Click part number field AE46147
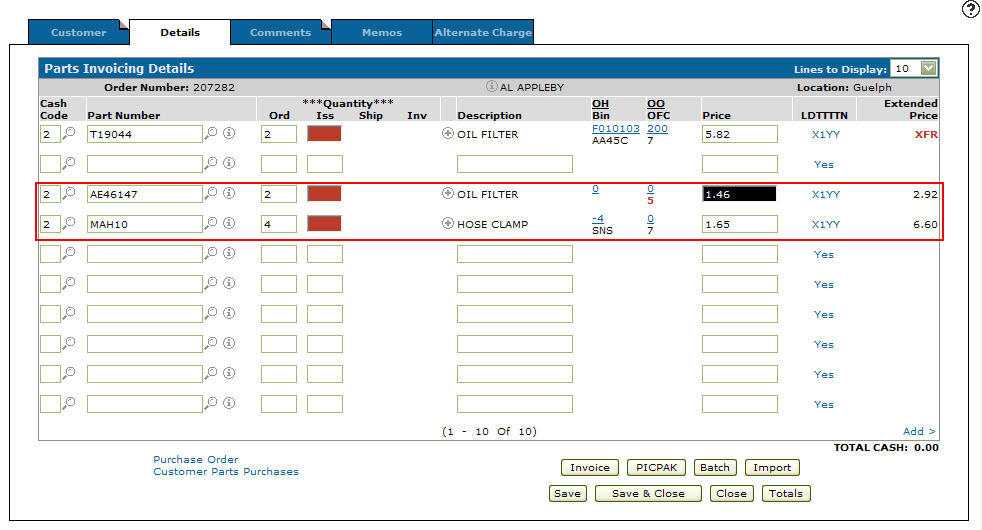Image resolution: width=982 pixels, height=530 pixels. 145,194
